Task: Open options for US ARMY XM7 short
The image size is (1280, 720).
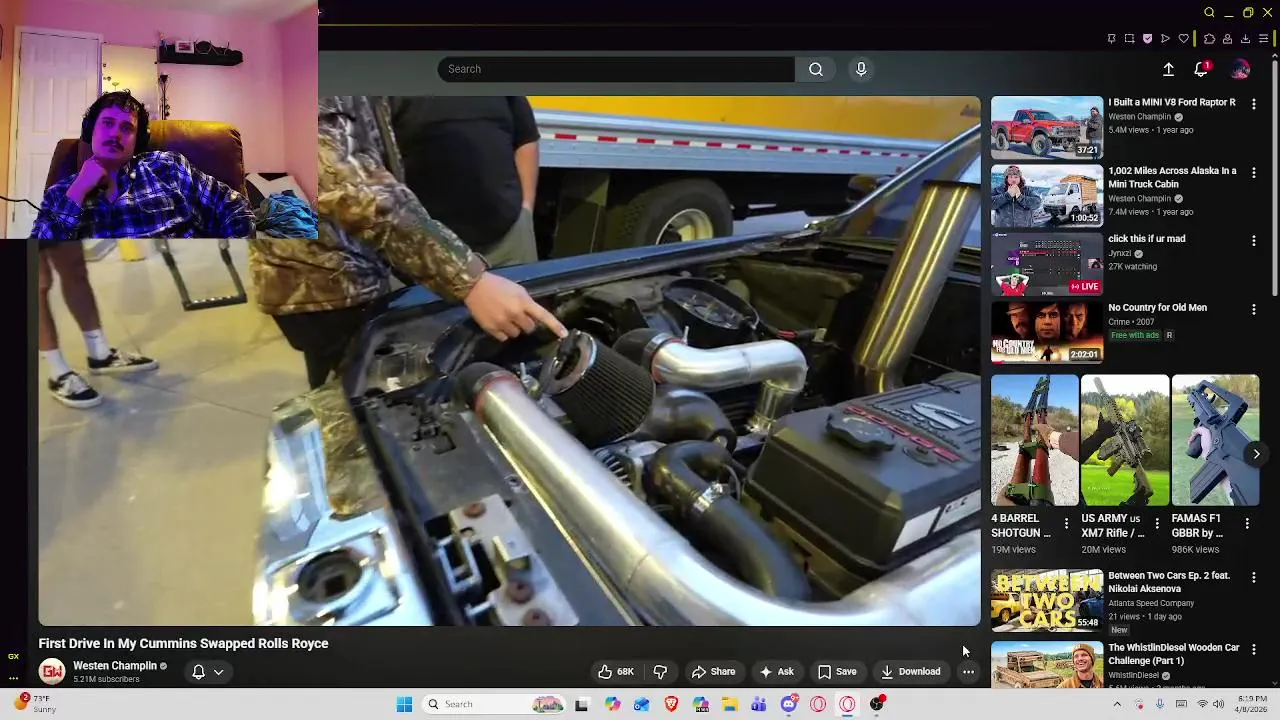Action: click(x=1157, y=524)
